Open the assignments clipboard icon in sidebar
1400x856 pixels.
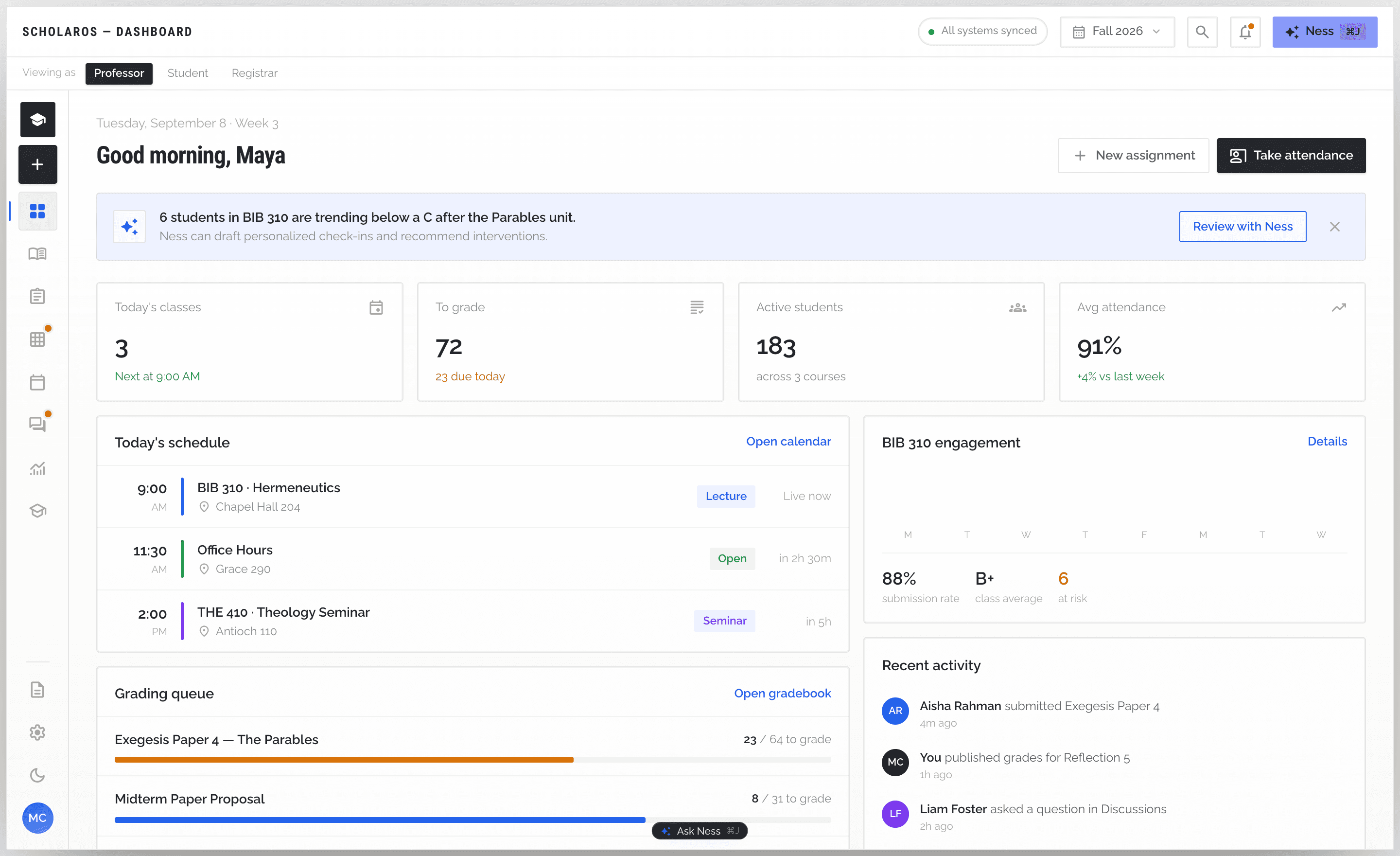point(37,296)
